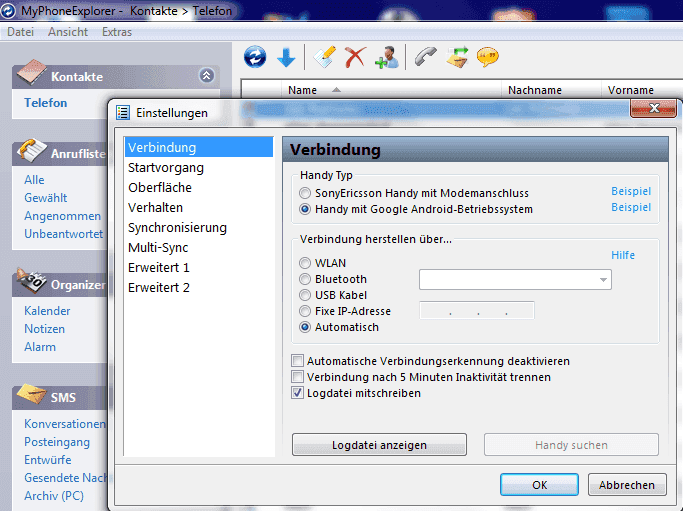Click the Handy suchen button

571,445
